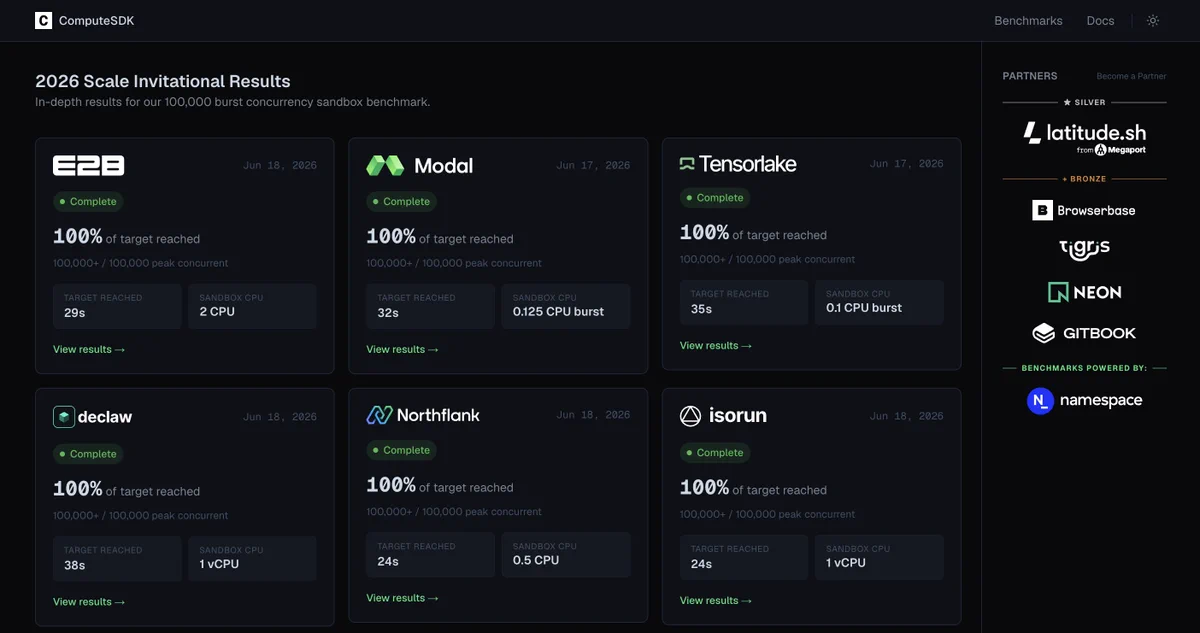1200x633 pixels.
Task: Toggle the light/dark theme sun icon
Action: [x=1153, y=21]
